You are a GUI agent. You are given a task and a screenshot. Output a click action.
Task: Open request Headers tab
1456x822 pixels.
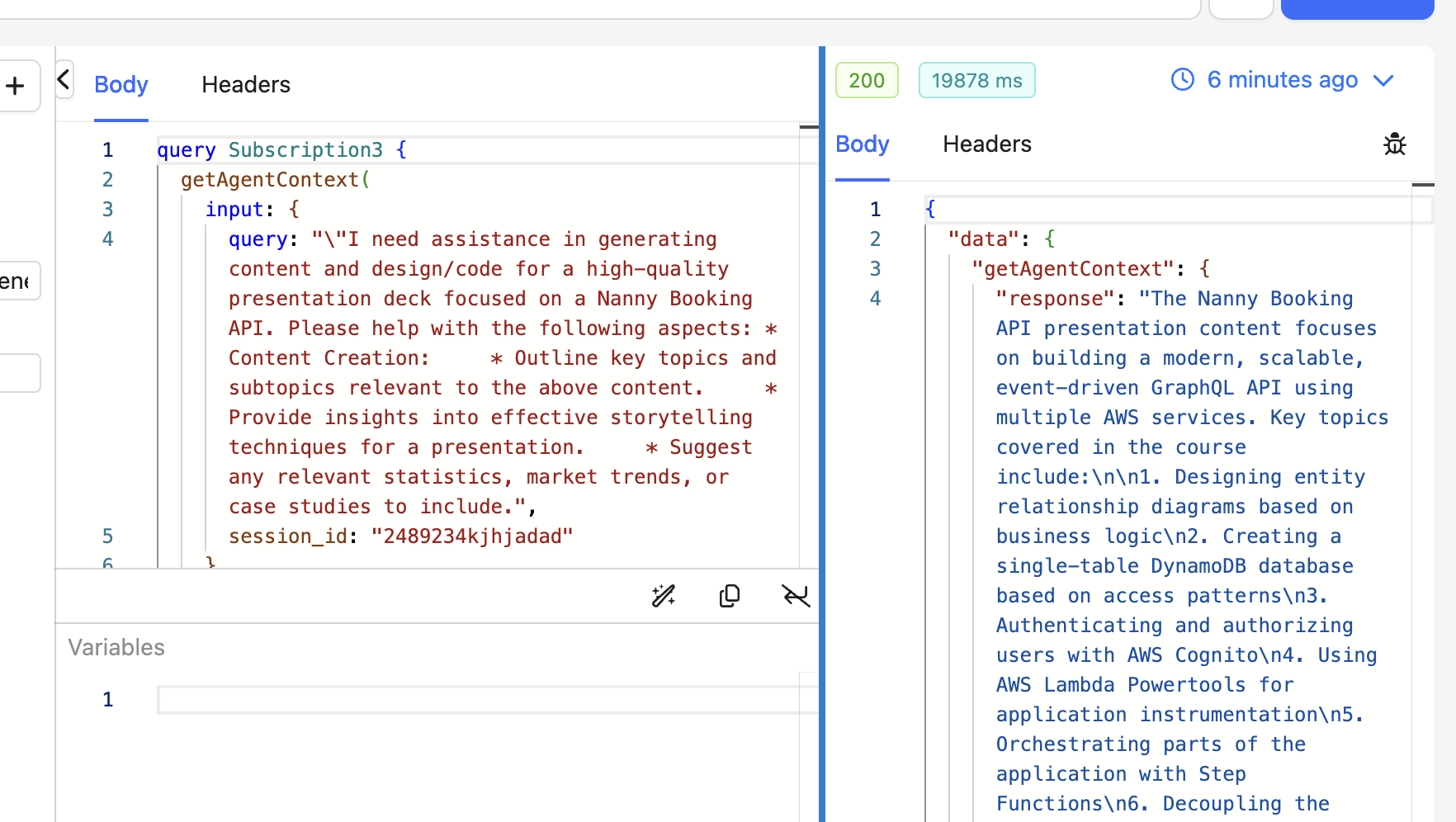[246, 84]
